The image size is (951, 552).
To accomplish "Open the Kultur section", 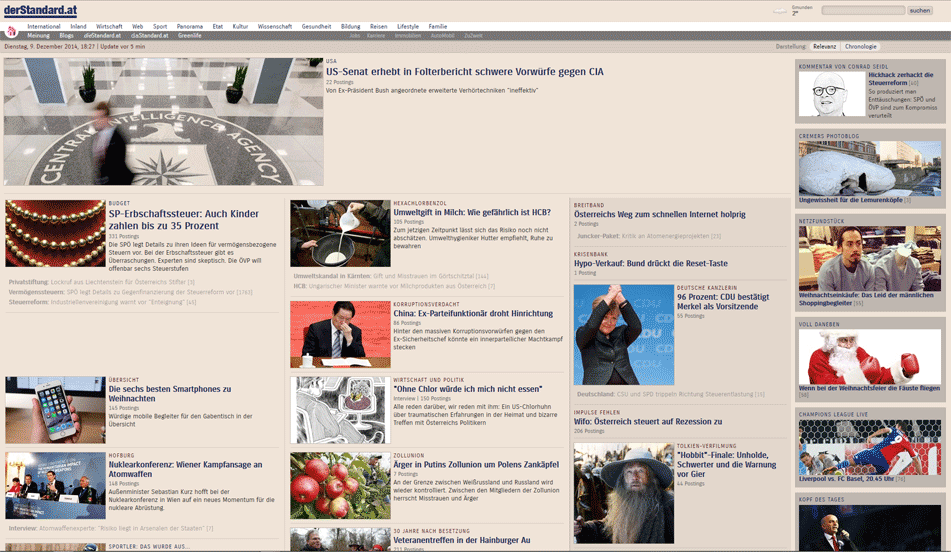I will (240, 27).
